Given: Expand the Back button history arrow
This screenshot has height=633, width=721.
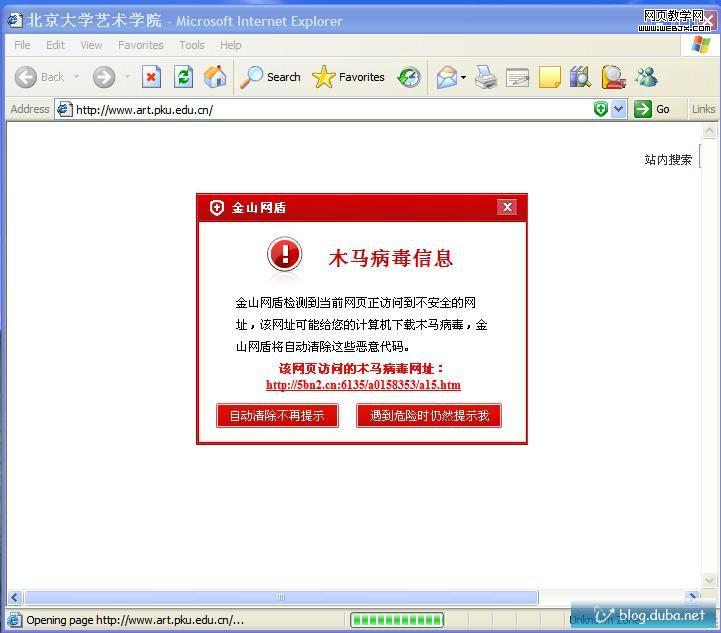Looking at the screenshot, I should 76,77.
